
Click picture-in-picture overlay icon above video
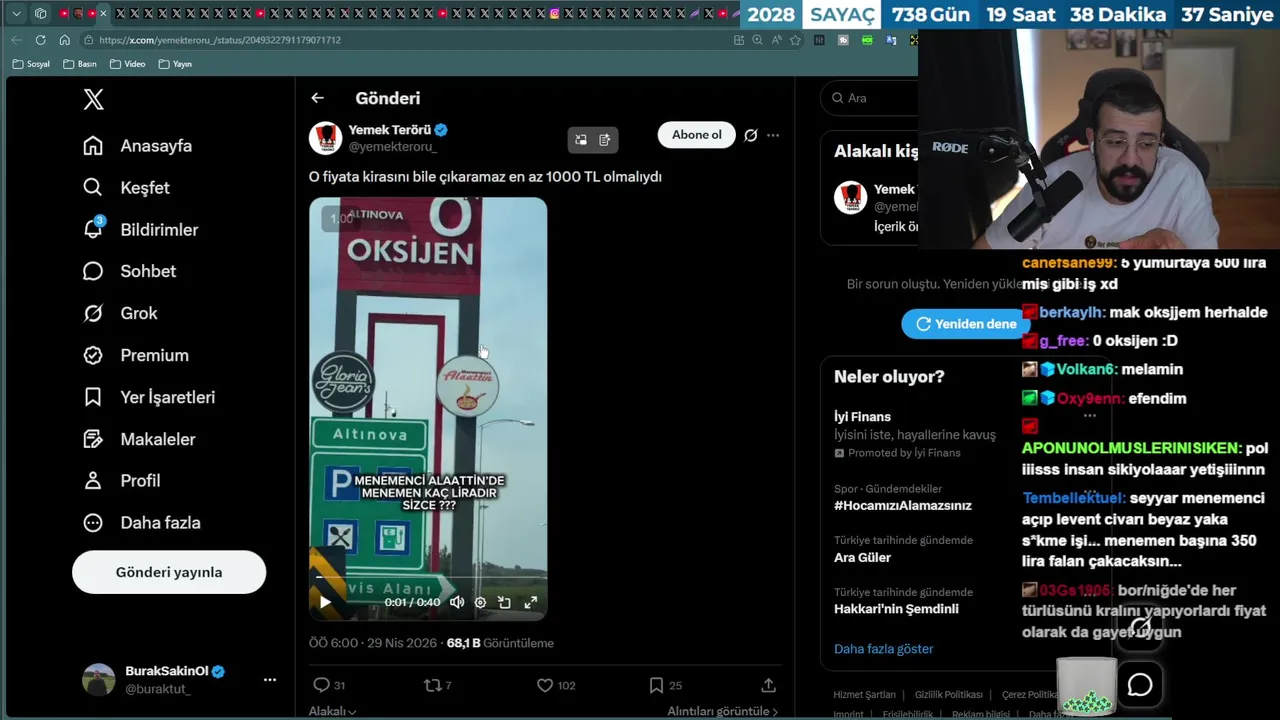pos(580,140)
